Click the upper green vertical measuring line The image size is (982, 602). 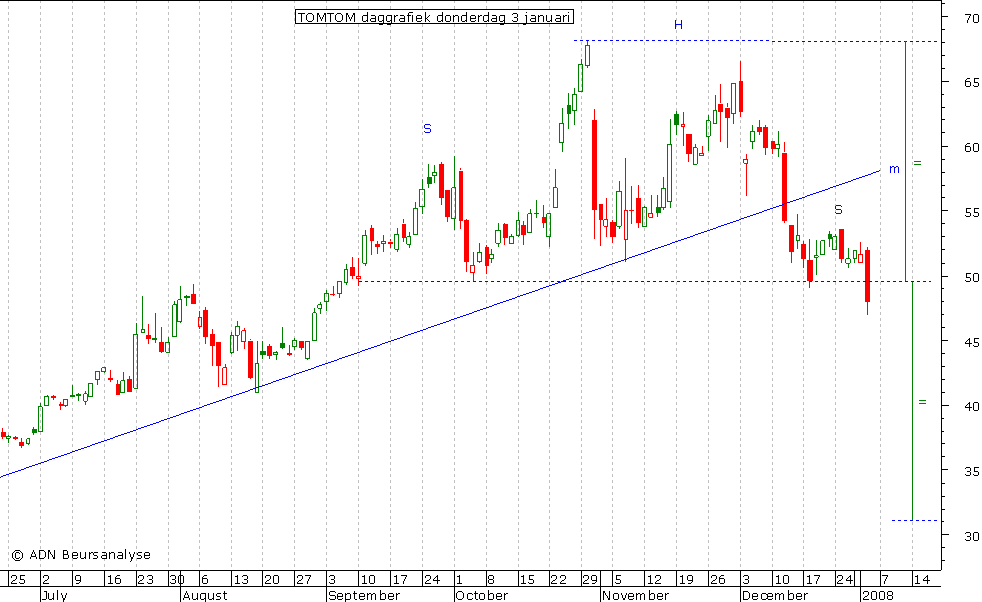point(905,161)
